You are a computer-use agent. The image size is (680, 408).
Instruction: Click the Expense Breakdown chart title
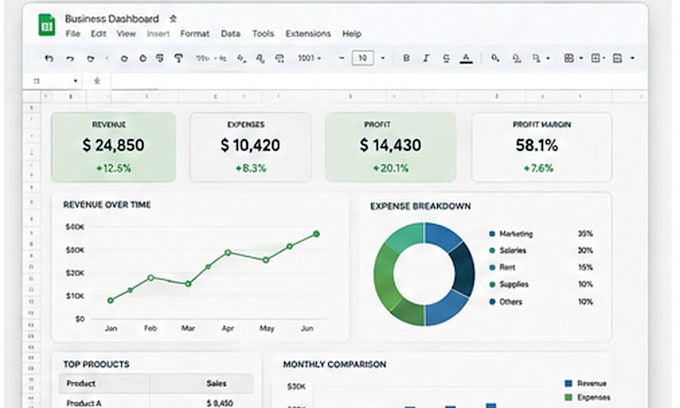[x=420, y=206]
